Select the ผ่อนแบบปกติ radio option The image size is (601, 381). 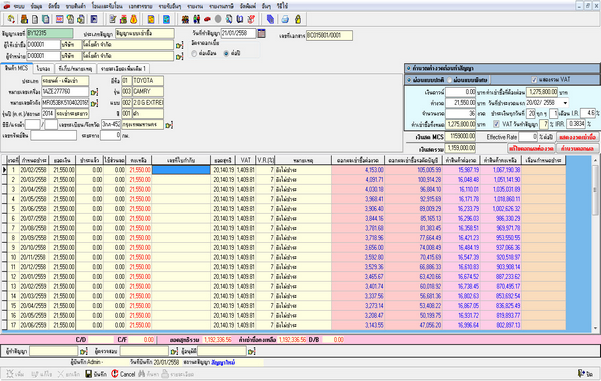[409, 80]
